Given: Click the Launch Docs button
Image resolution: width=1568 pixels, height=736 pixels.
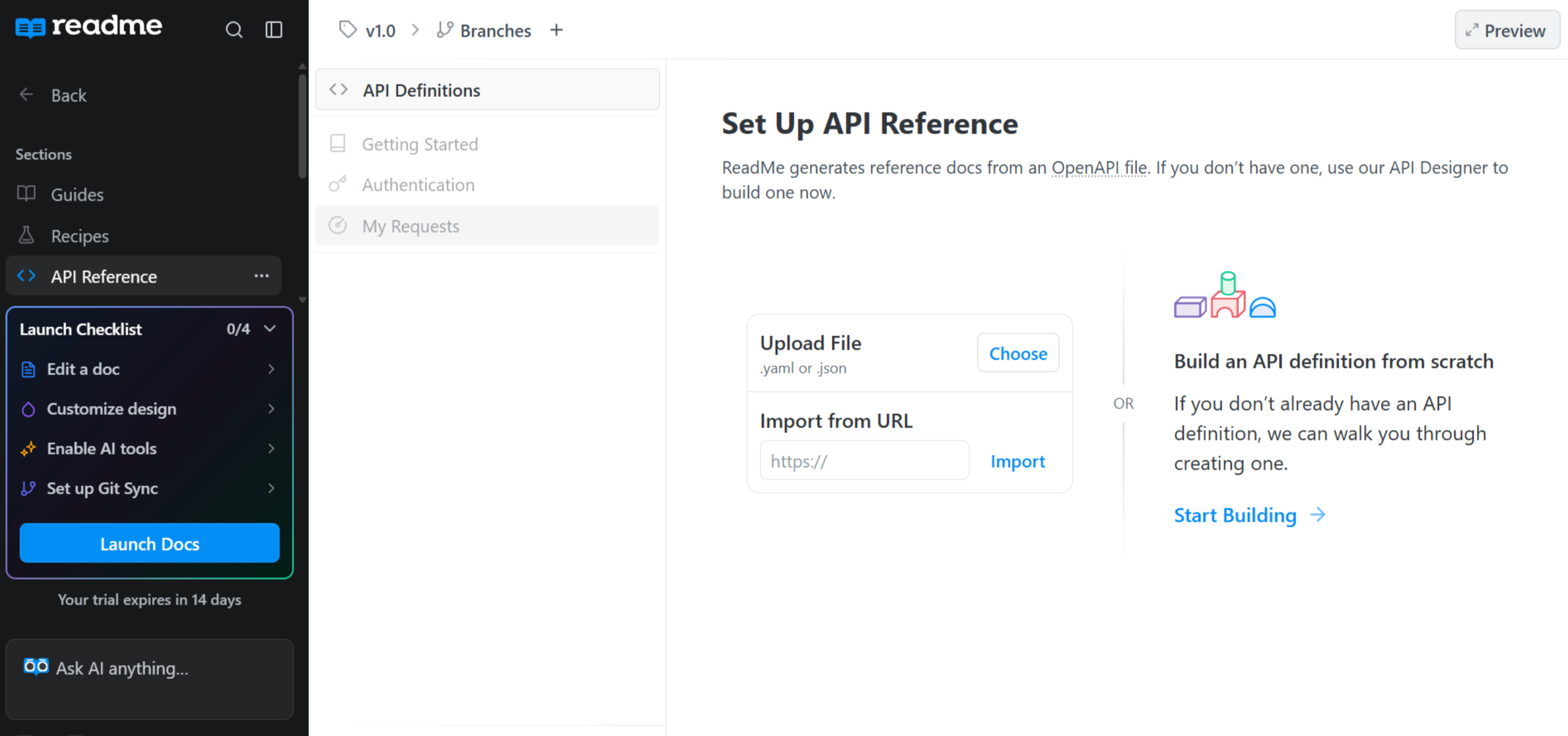Looking at the screenshot, I should [x=150, y=543].
